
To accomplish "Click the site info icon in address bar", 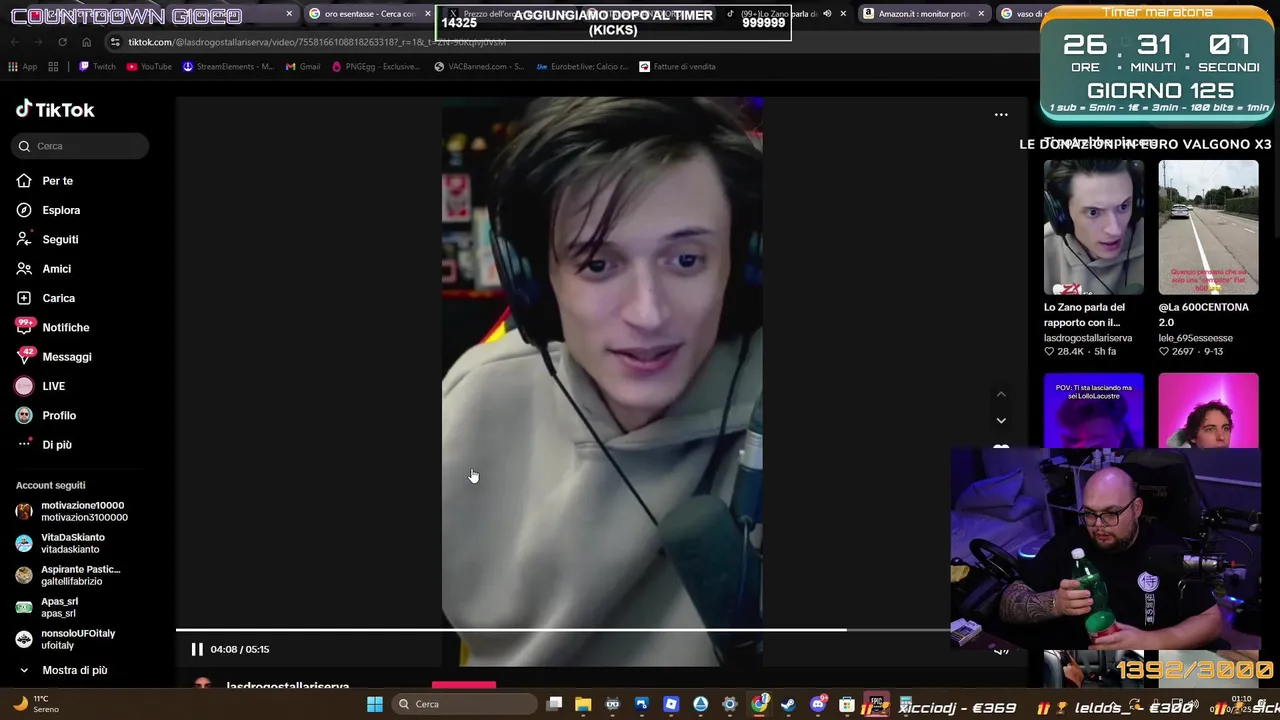I will click(x=116, y=42).
